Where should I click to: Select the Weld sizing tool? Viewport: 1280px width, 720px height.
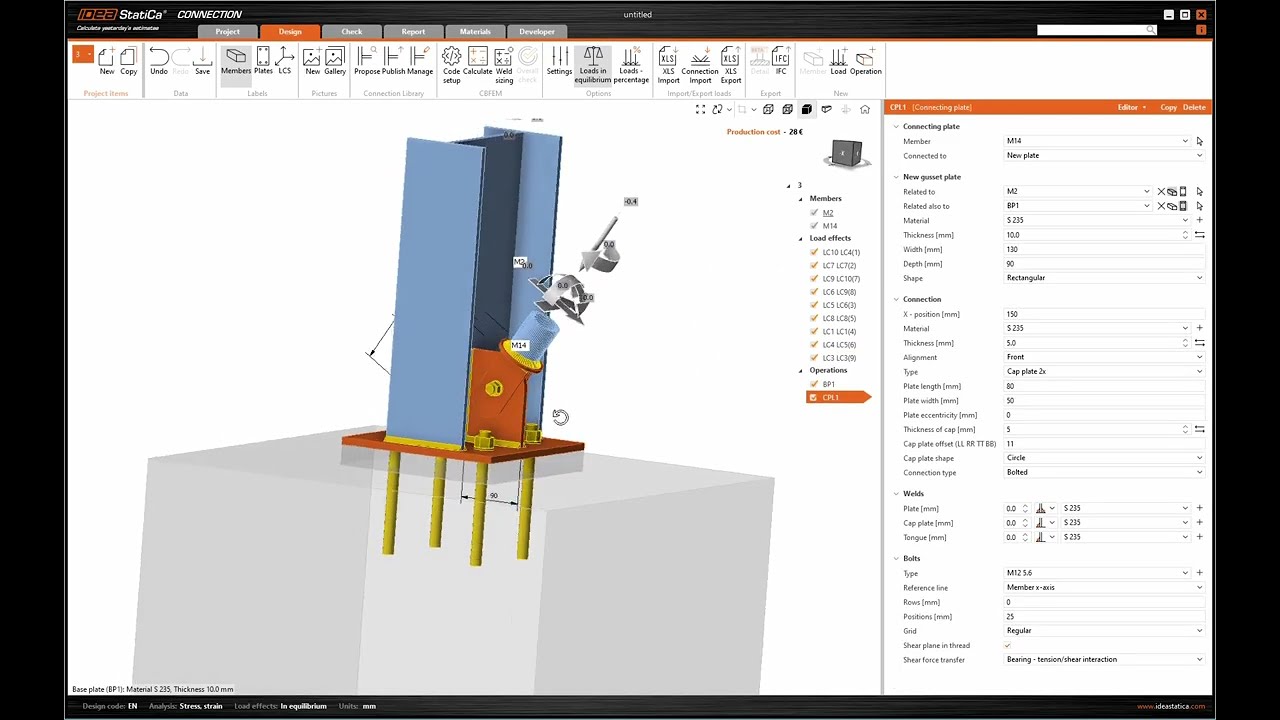pyautogui.click(x=504, y=65)
